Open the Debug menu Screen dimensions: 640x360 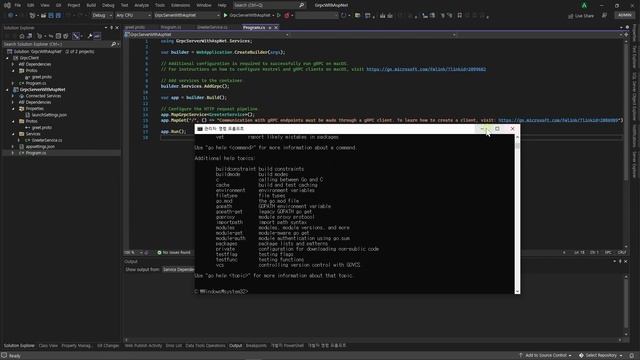[108, 5]
